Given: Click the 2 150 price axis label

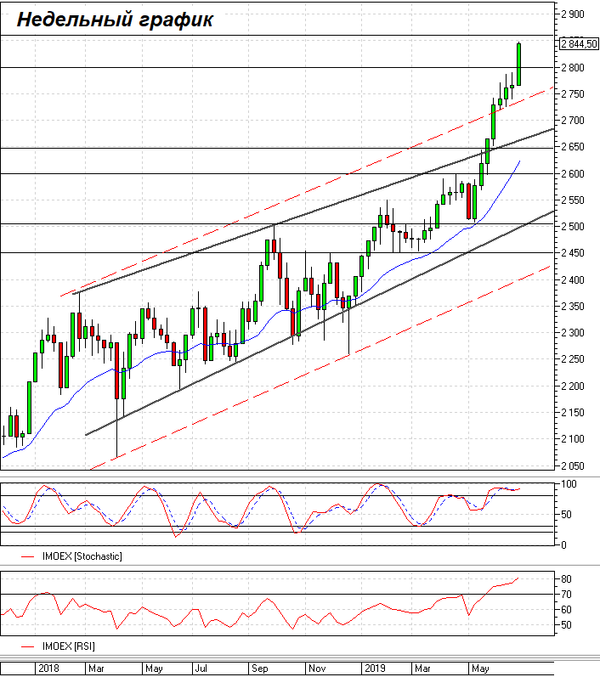Looking at the screenshot, I should pyautogui.click(x=572, y=413).
